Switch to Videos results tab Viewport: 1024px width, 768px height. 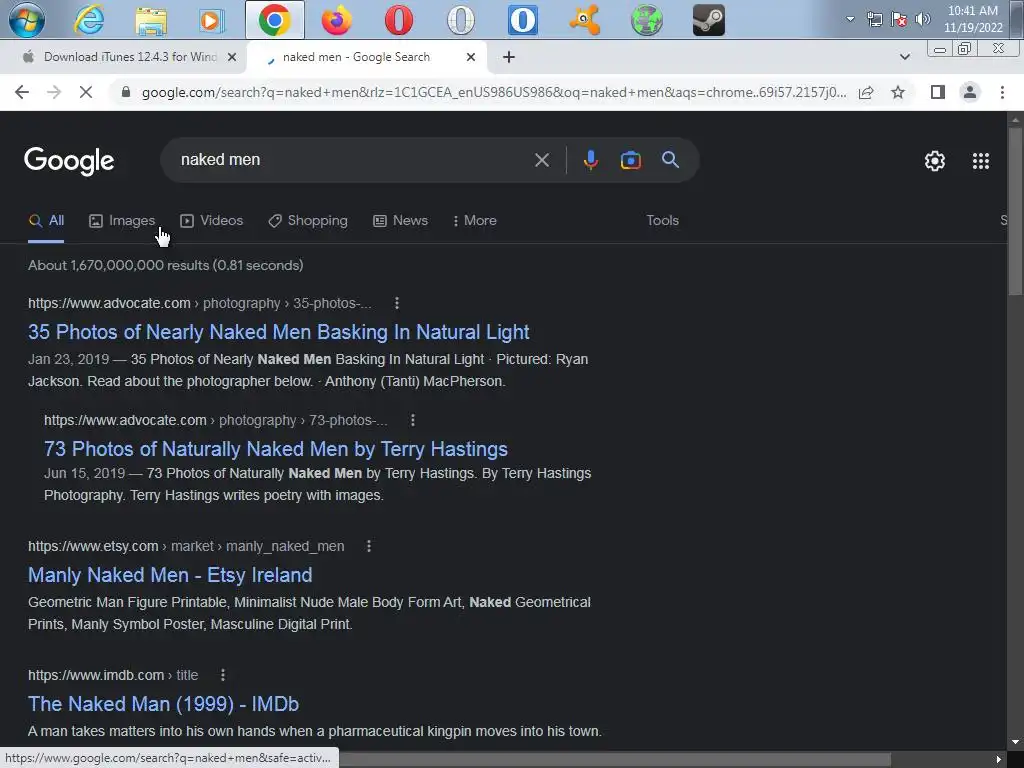click(x=212, y=221)
